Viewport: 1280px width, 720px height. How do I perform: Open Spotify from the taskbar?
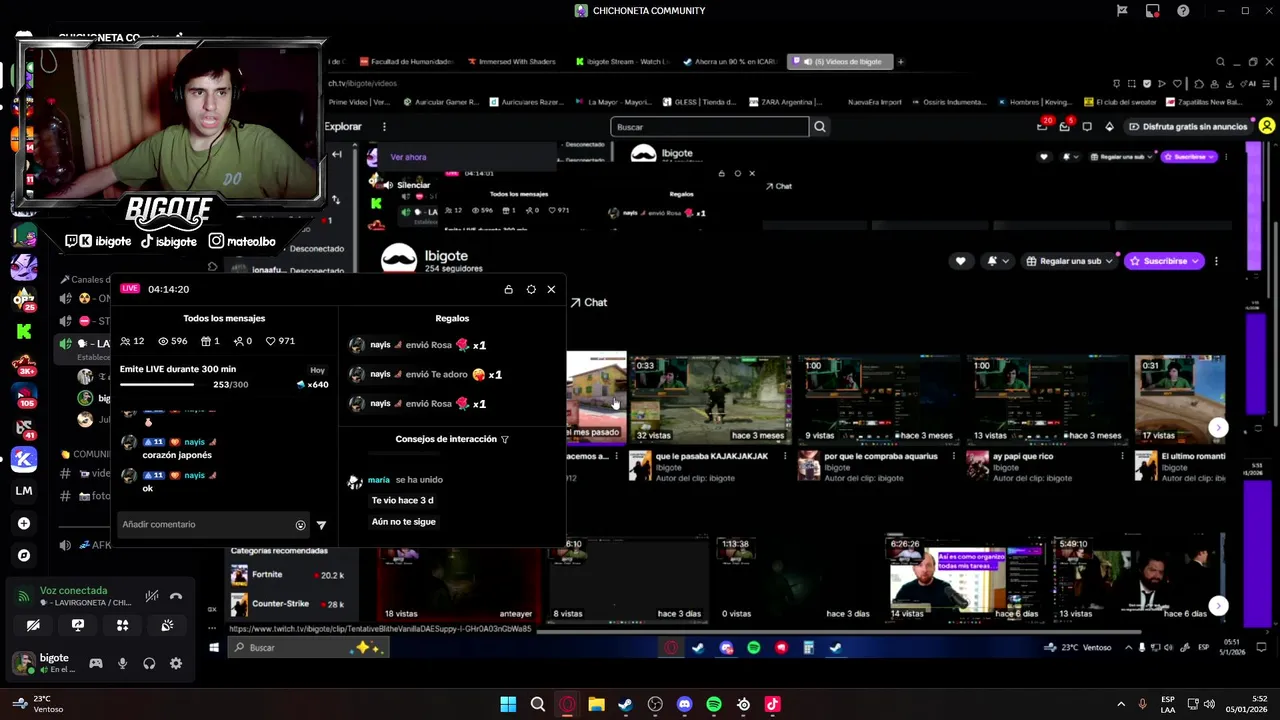coord(713,704)
